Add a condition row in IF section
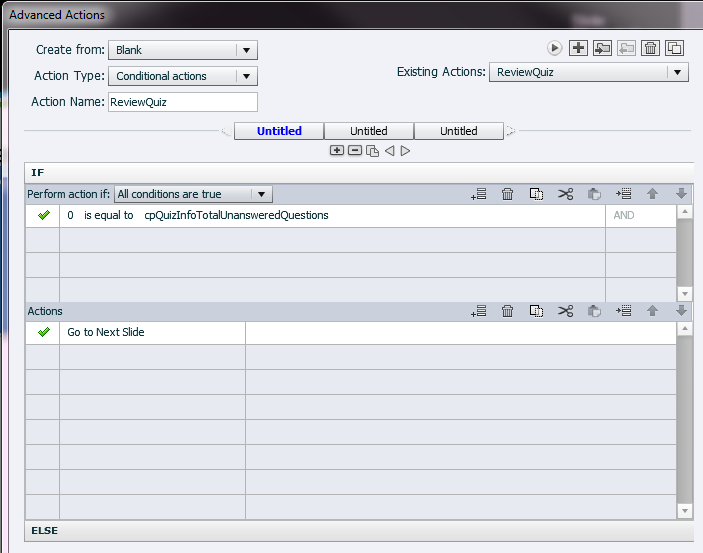Viewport: 703px width, 553px height. tap(478, 194)
